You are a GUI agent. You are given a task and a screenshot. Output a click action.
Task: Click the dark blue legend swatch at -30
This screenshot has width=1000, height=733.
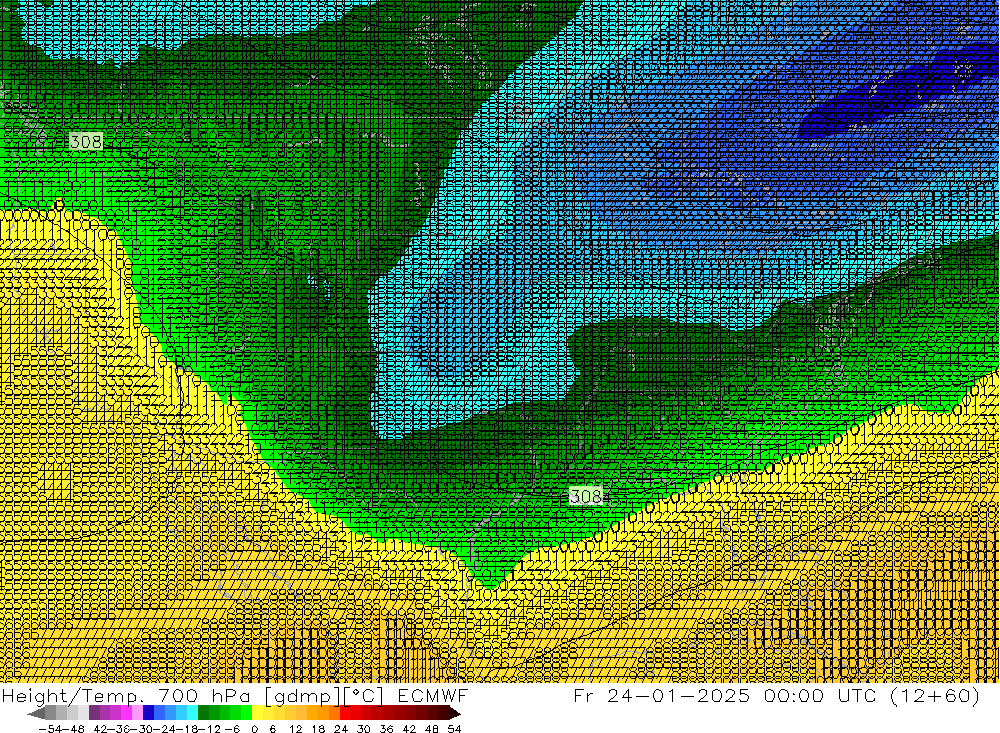(148, 713)
